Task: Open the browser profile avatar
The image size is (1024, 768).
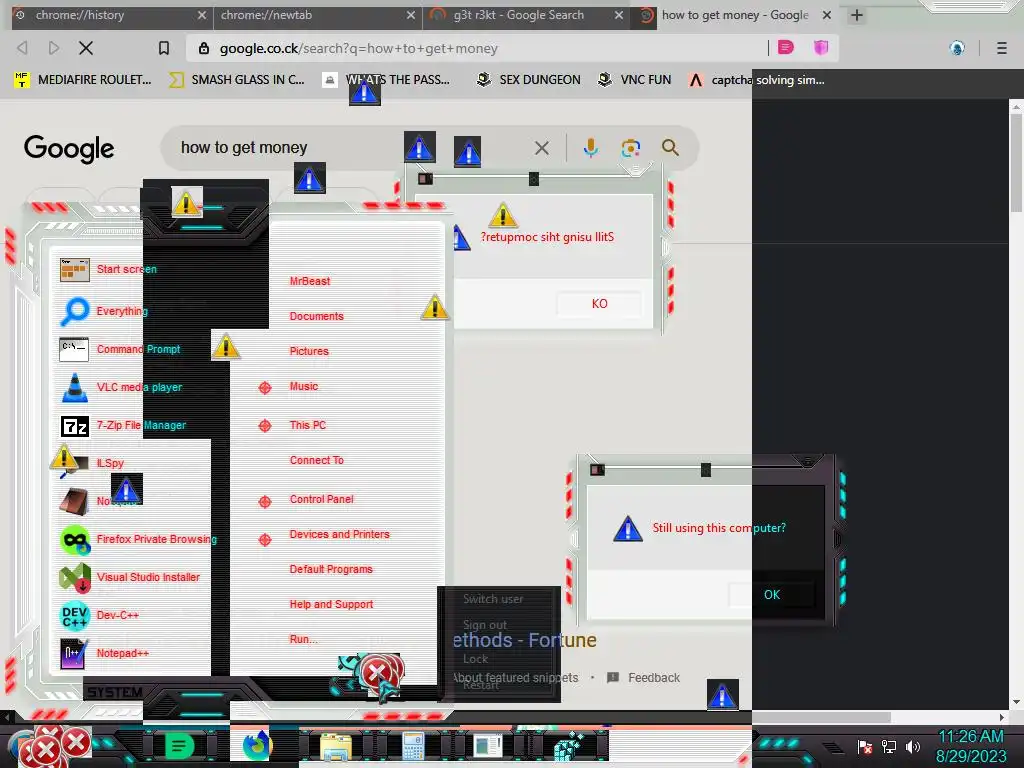Action: (x=957, y=48)
